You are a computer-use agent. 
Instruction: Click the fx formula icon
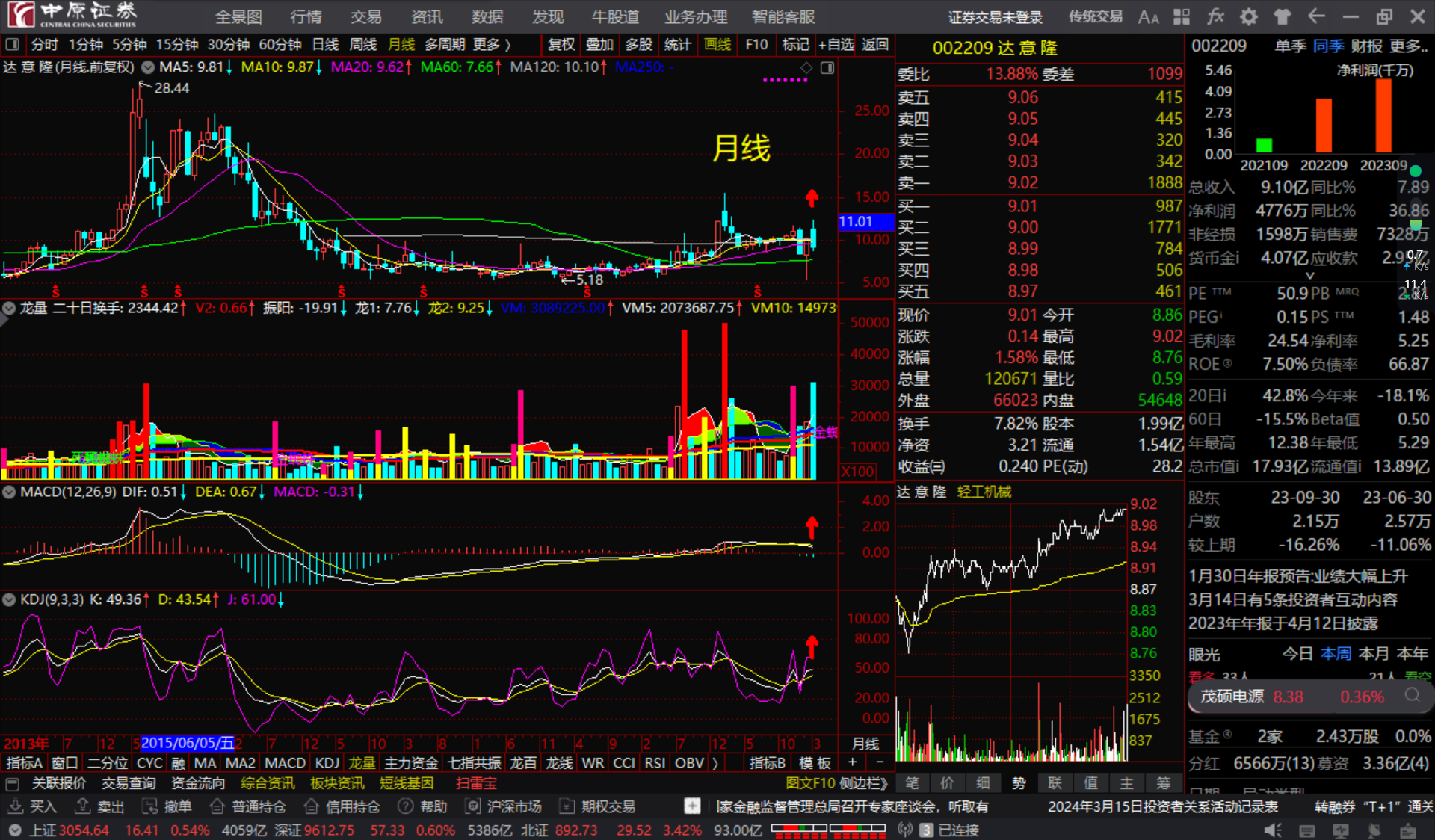[x=1215, y=16]
